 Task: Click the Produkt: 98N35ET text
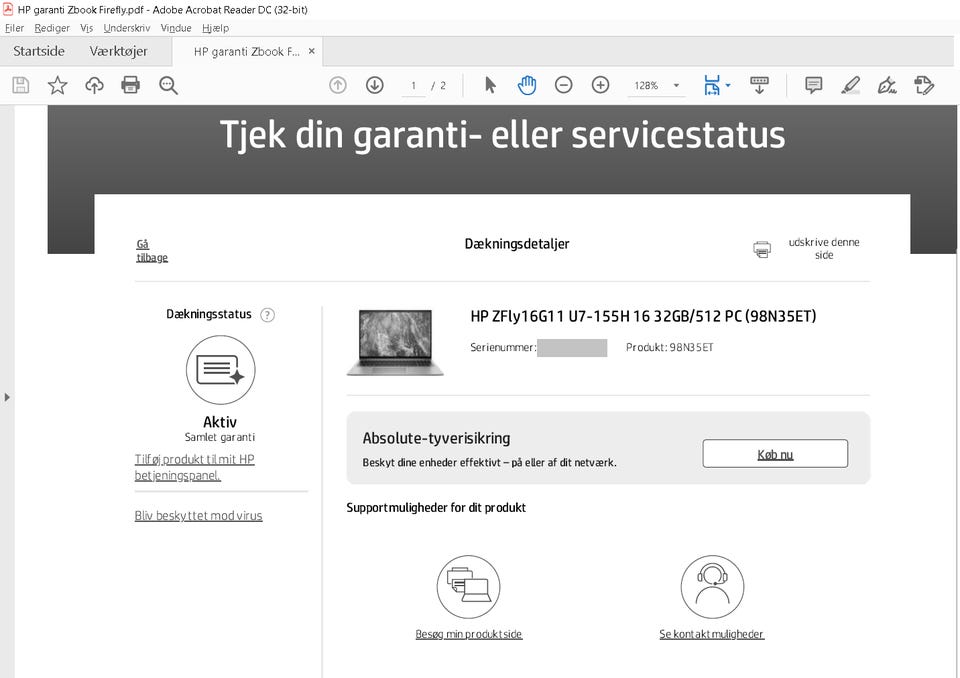(x=669, y=347)
